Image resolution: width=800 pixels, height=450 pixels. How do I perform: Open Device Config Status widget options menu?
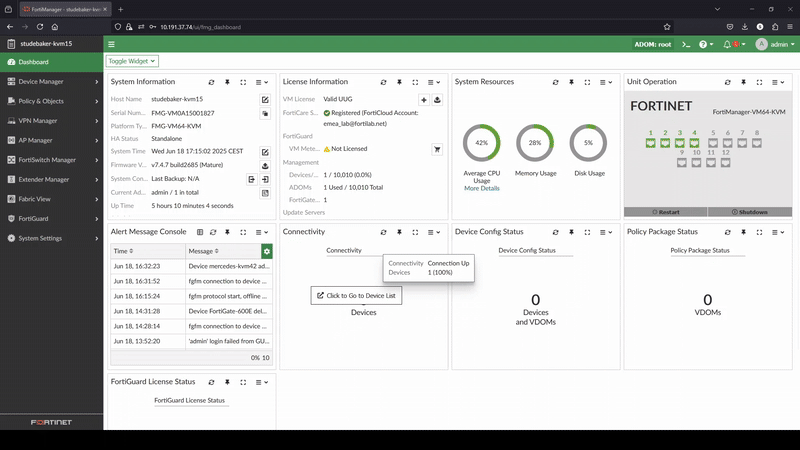click(606, 232)
